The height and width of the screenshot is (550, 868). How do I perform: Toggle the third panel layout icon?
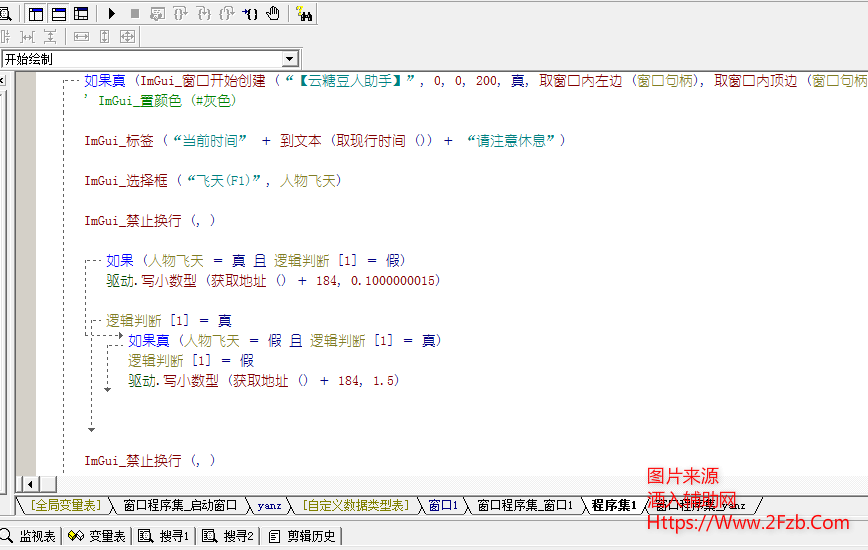80,14
